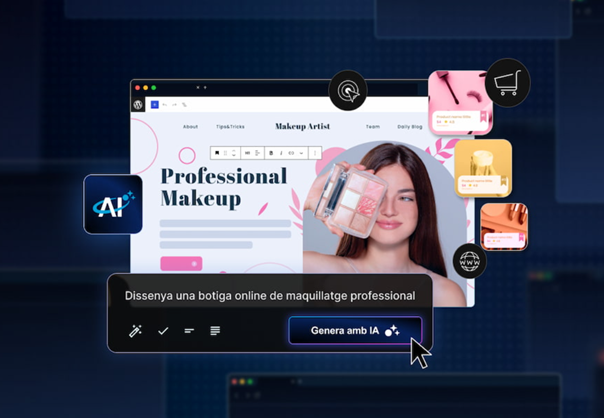Select the yellow product thumbnail card
This screenshot has height=418, width=604.
pyautogui.click(x=483, y=168)
